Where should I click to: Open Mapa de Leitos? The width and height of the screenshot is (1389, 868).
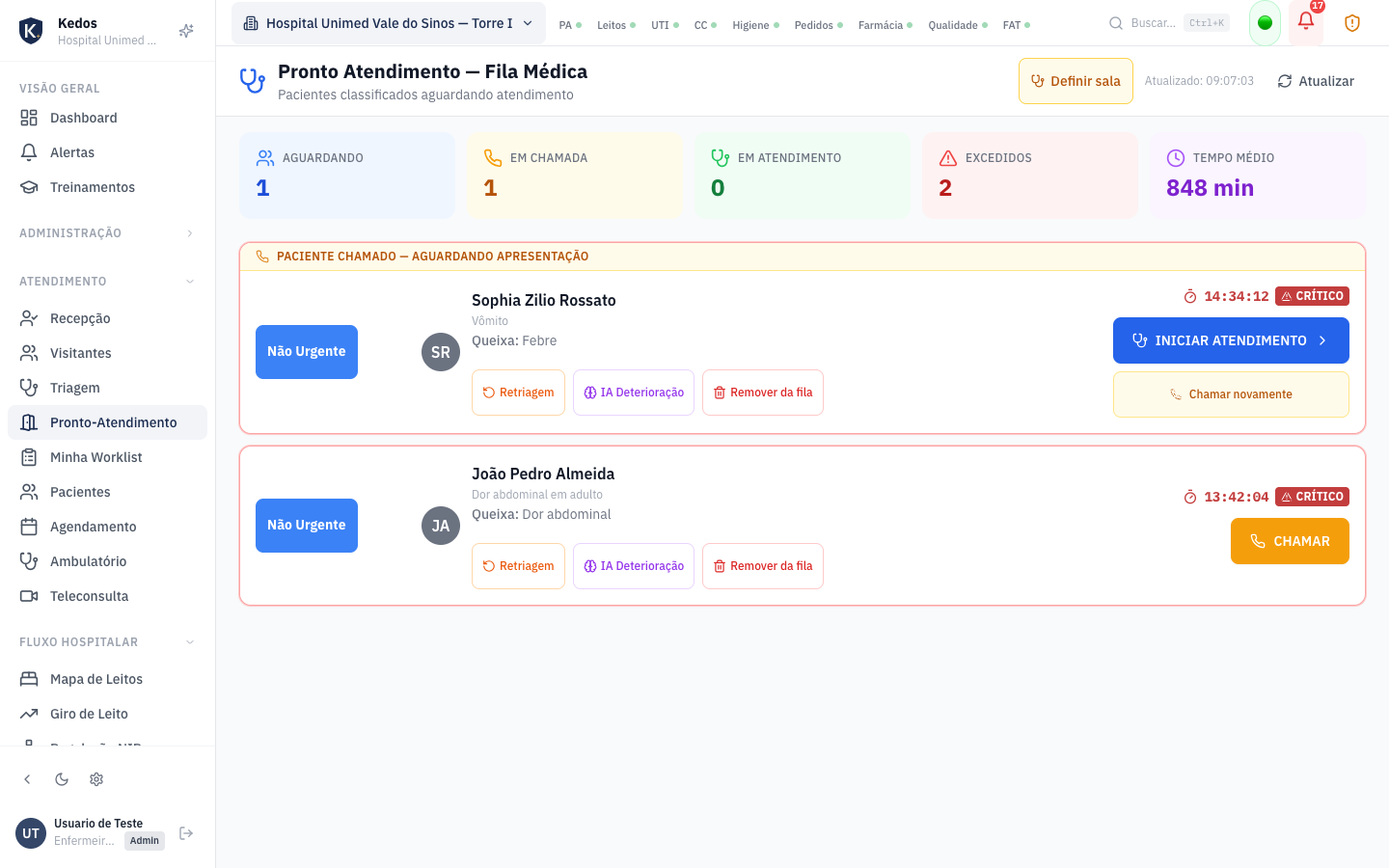click(x=107, y=679)
